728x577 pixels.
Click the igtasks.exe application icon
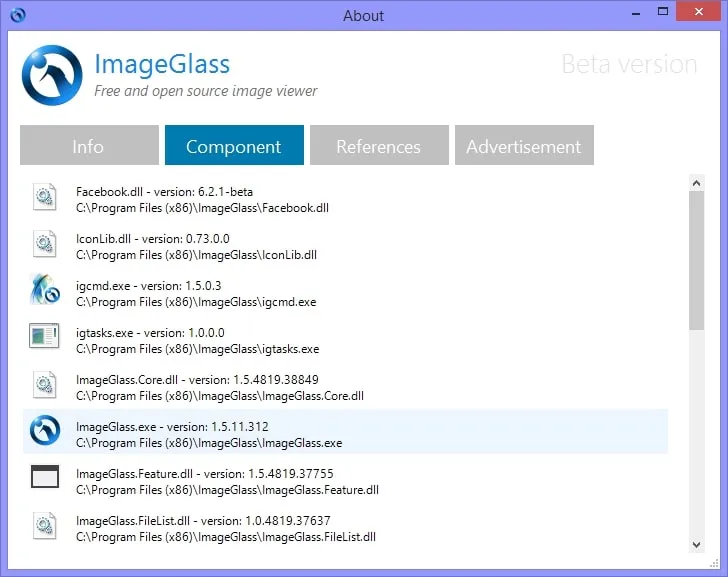(44, 336)
